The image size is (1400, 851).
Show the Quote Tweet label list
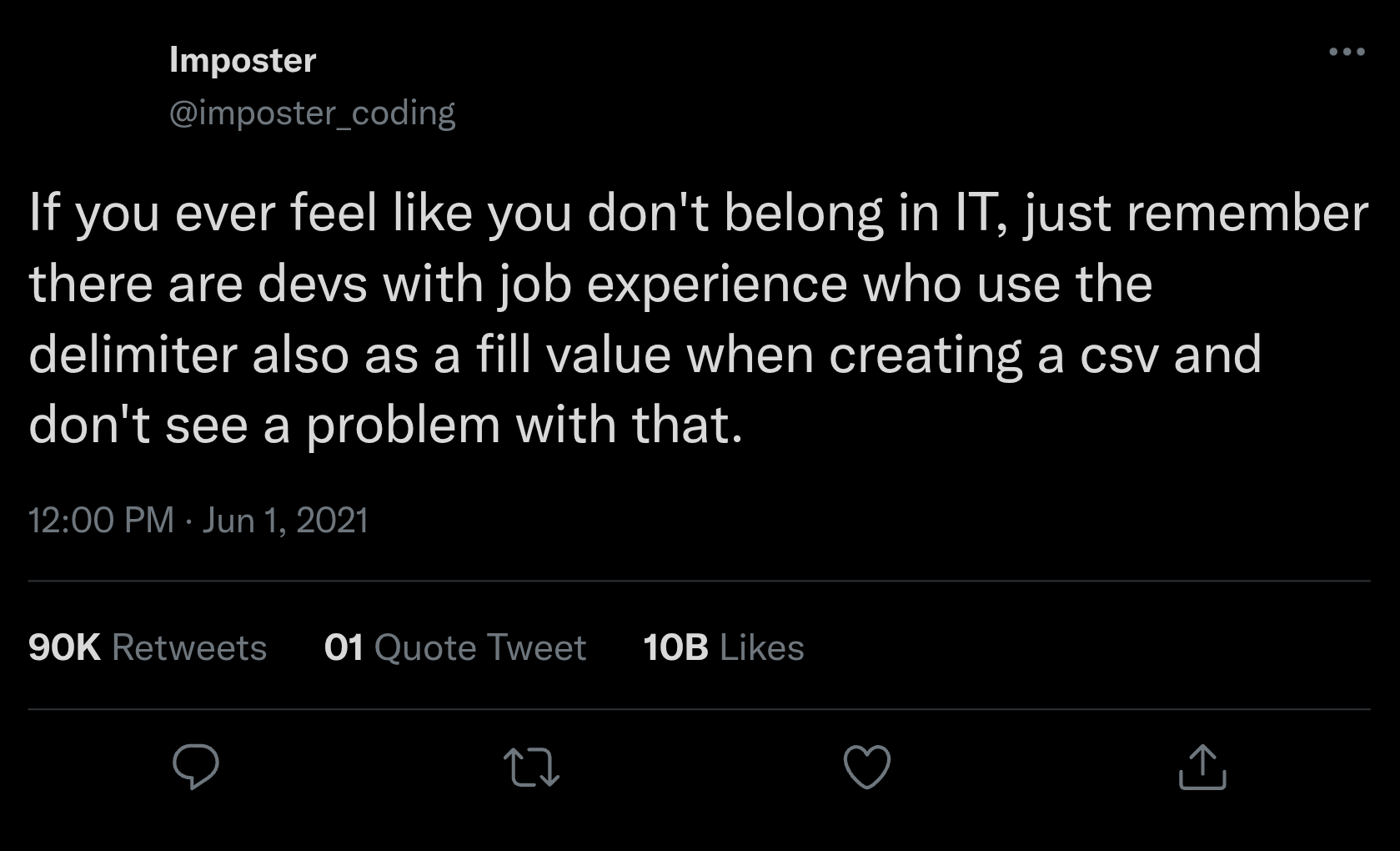tap(480, 647)
